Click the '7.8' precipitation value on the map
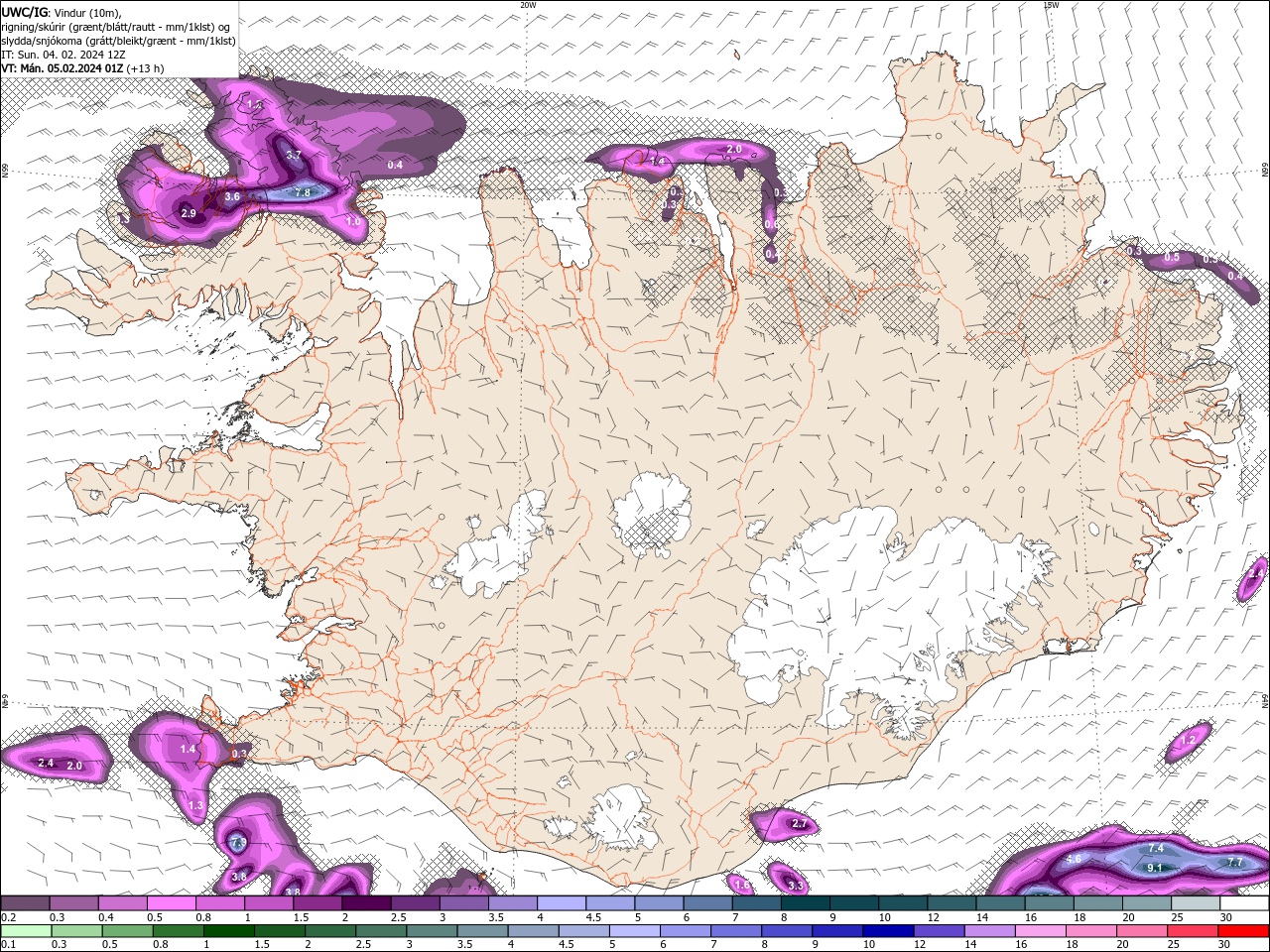 [303, 192]
